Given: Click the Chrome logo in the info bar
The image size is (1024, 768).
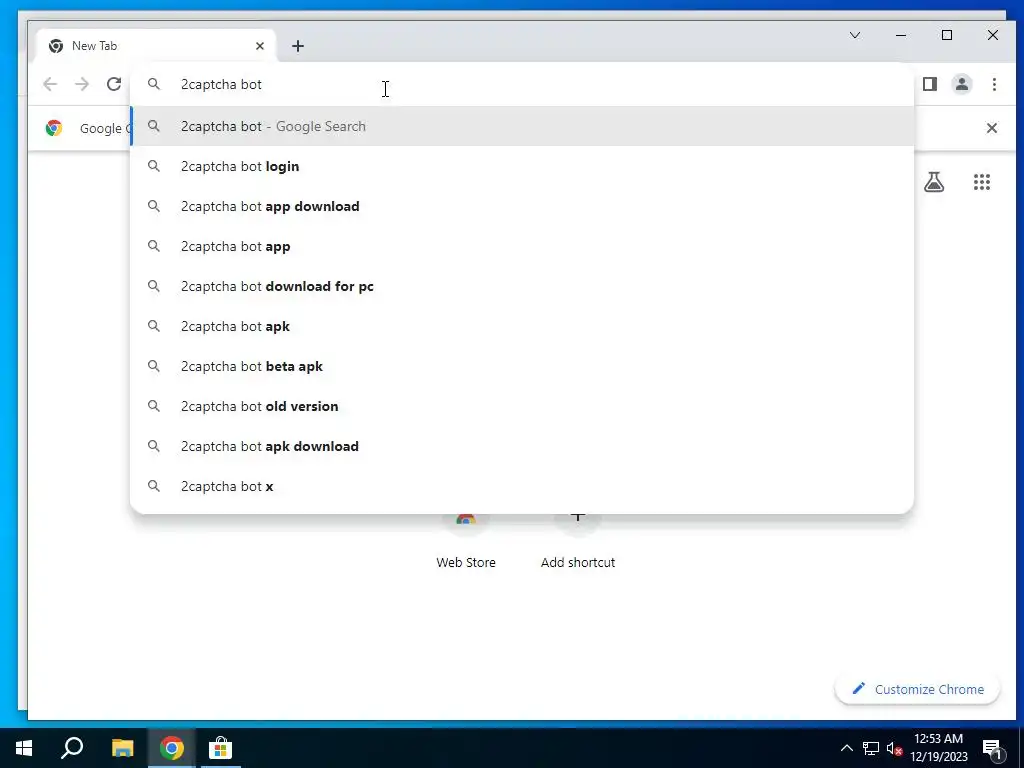Looking at the screenshot, I should pos(54,128).
